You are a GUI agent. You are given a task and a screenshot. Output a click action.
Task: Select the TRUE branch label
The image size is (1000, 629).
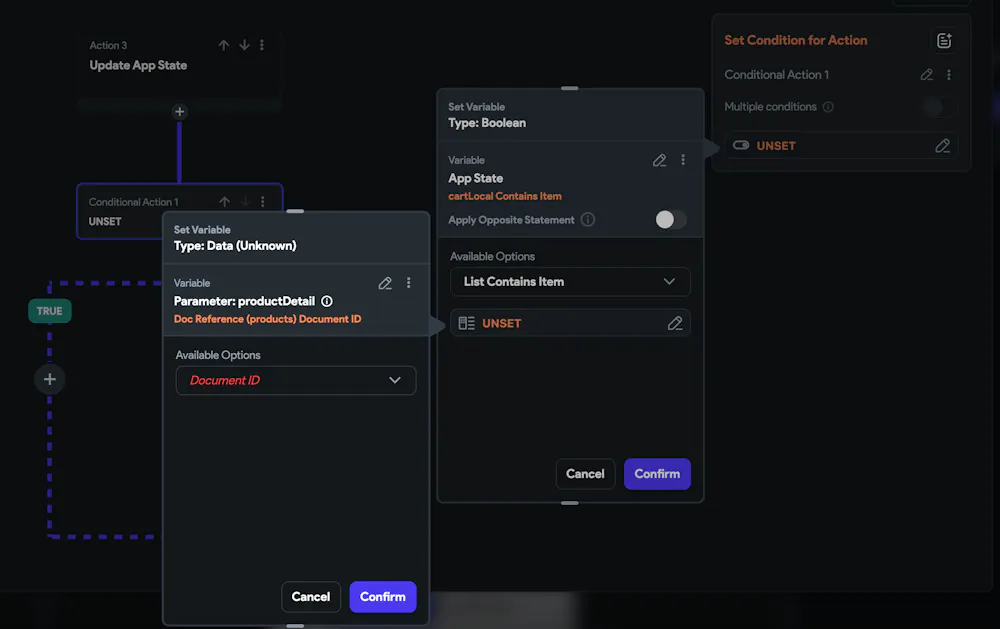tap(50, 311)
